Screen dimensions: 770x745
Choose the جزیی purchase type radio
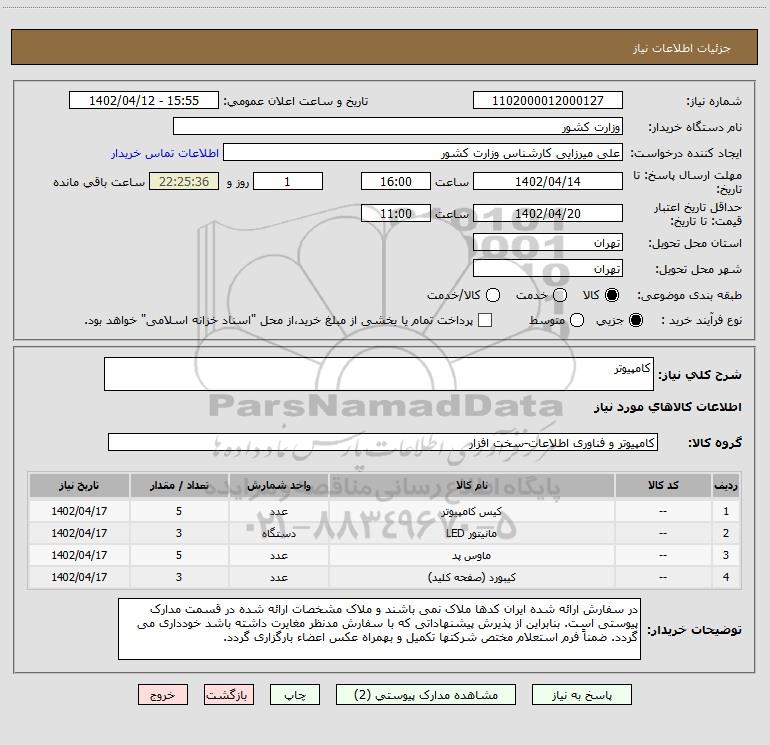point(635,320)
